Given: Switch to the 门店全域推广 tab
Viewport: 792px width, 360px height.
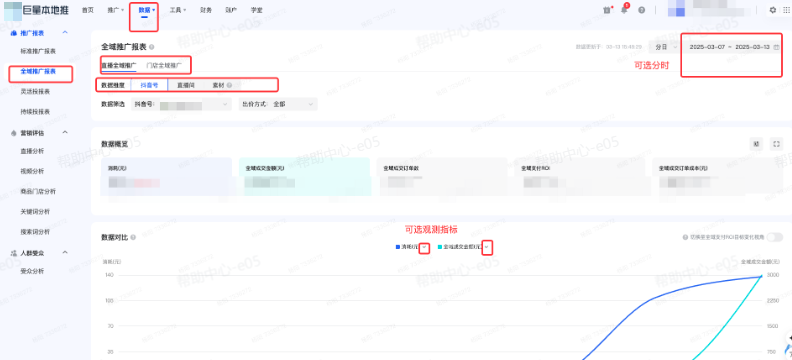Looking at the screenshot, I should coord(164,66).
